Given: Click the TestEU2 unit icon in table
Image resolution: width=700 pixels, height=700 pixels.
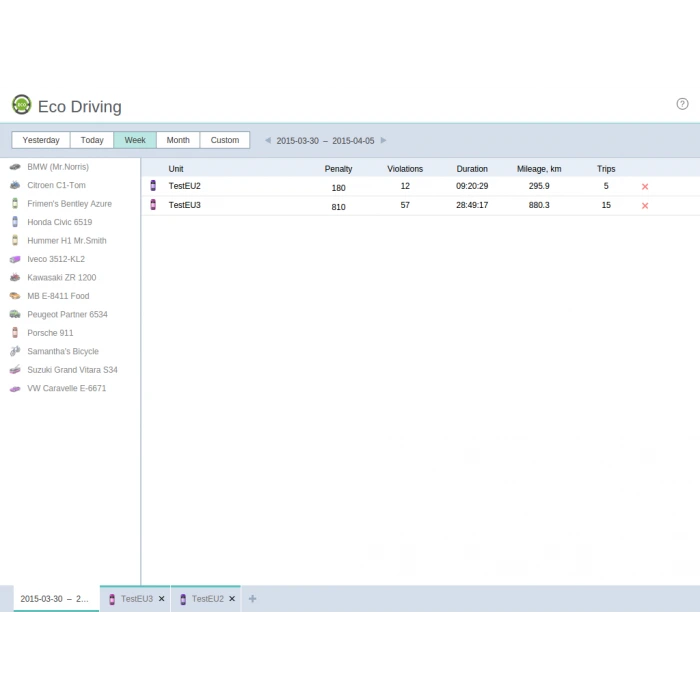Looking at the screenshot, I should point(153,186).
